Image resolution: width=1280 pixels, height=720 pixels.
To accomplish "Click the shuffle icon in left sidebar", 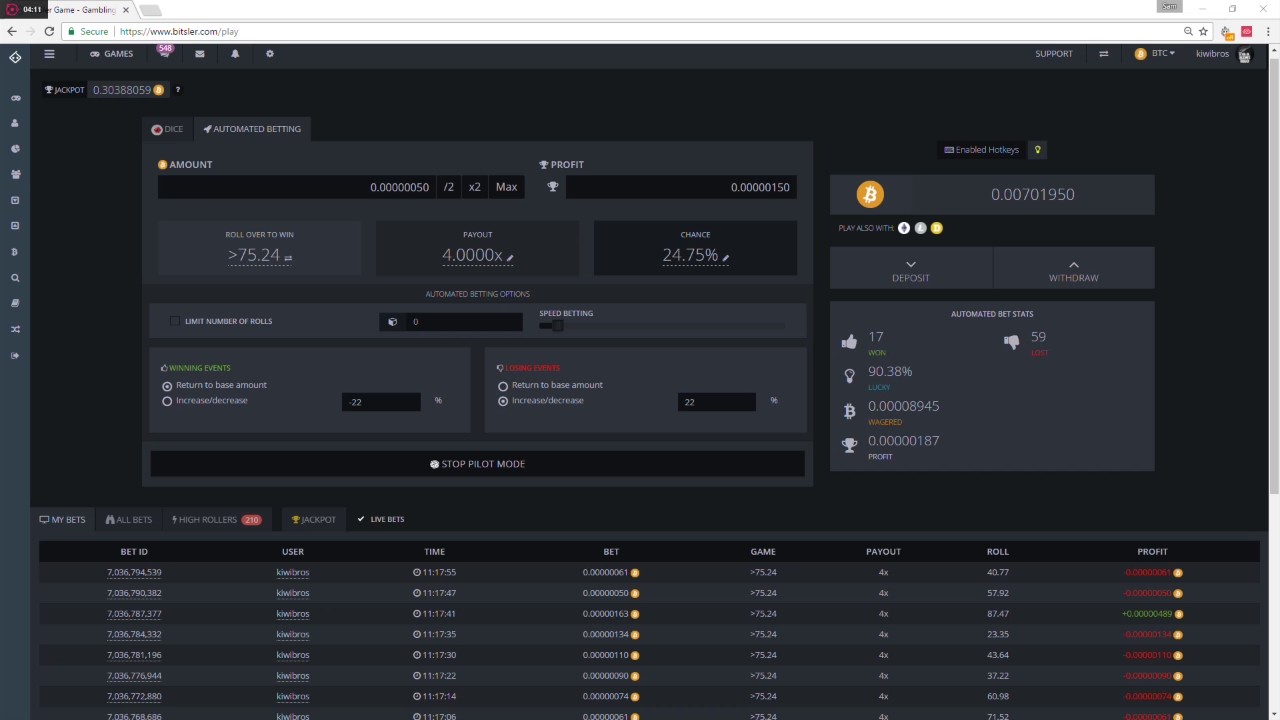I will point(15,329).
